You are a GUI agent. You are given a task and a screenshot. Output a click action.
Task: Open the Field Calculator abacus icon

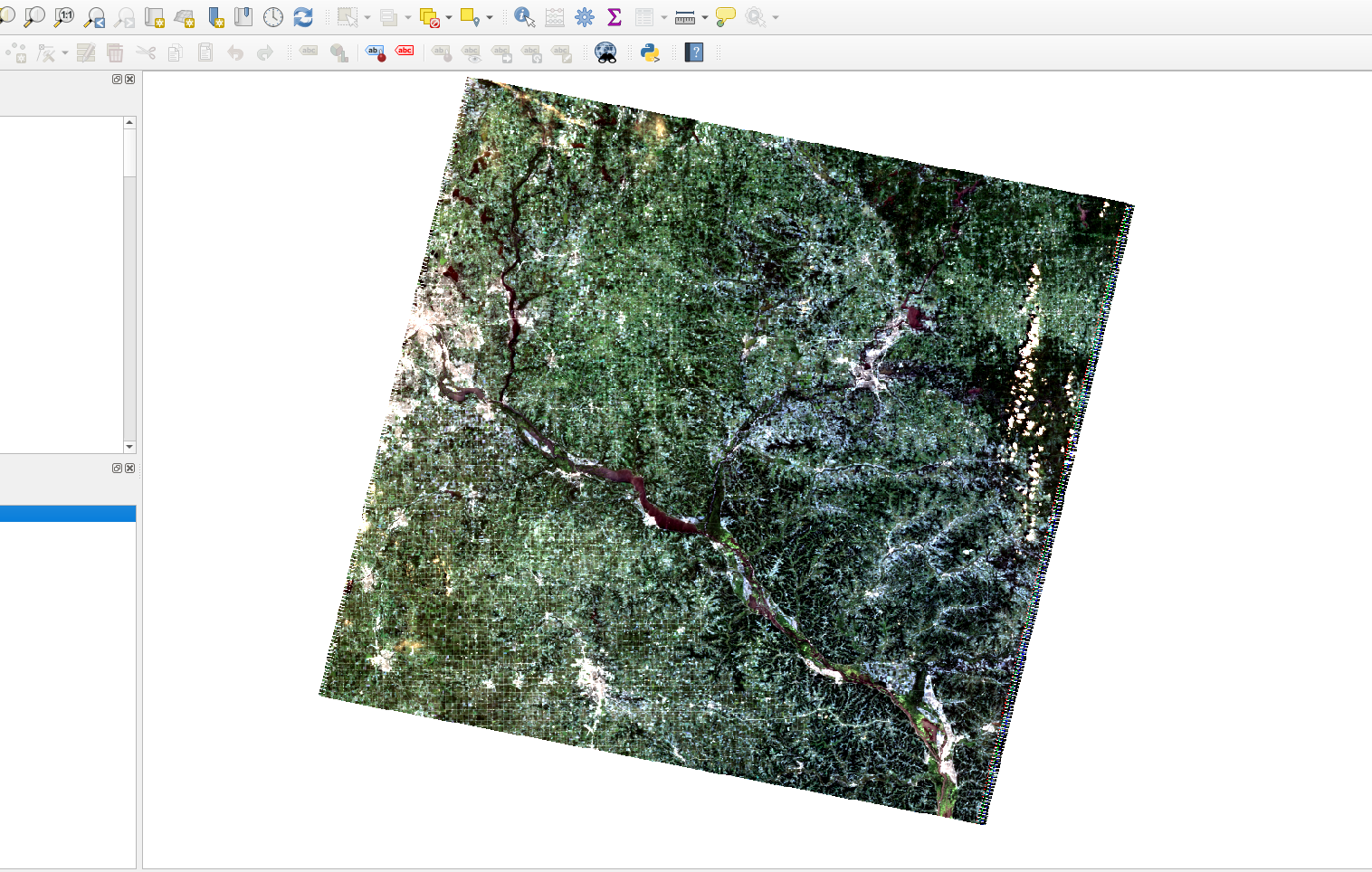[x=555, y=16]
